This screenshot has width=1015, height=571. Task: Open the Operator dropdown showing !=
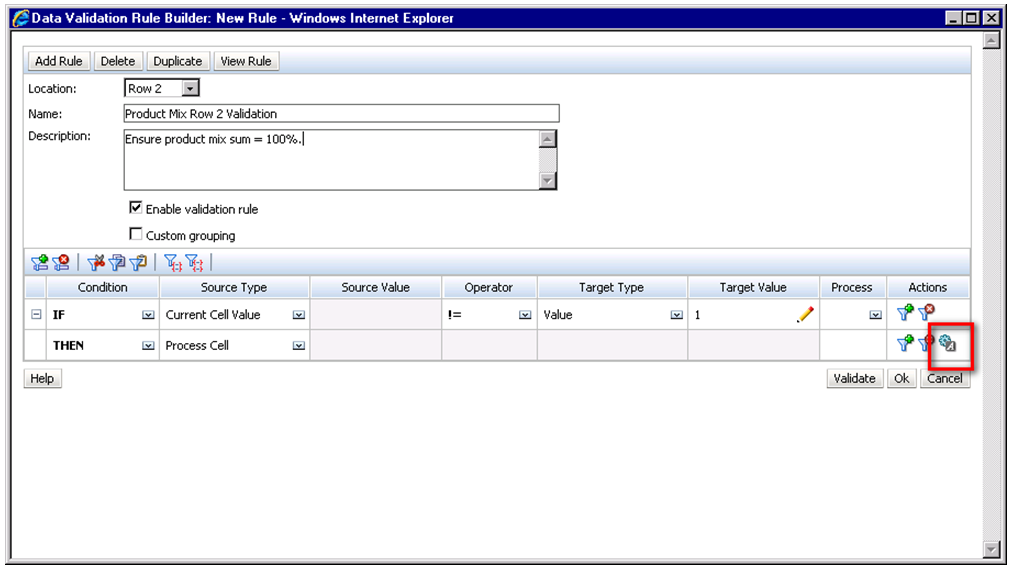pos(525,315)
